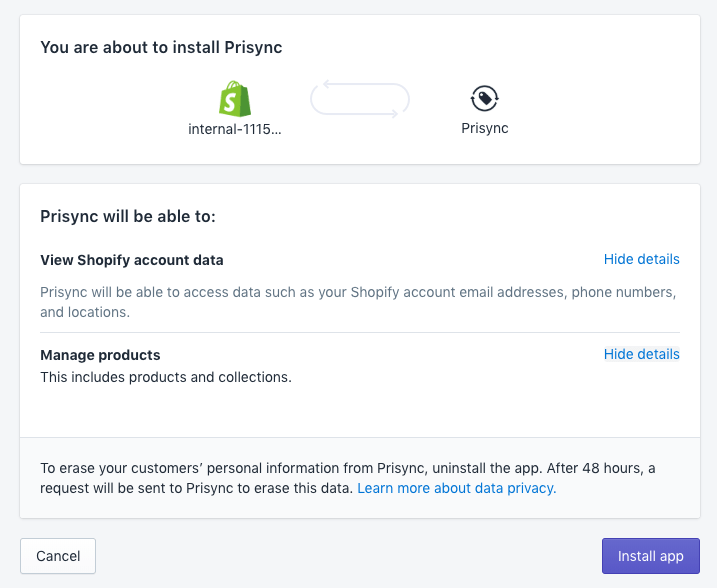This screenshot has width=717, height=588.
Task: Select the View Shopify account data title
Action: (x=131, y=260)
